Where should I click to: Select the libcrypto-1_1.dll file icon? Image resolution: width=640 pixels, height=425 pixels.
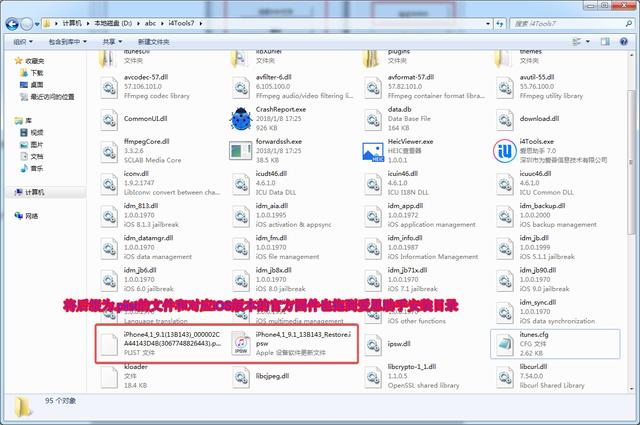point(373,376)
